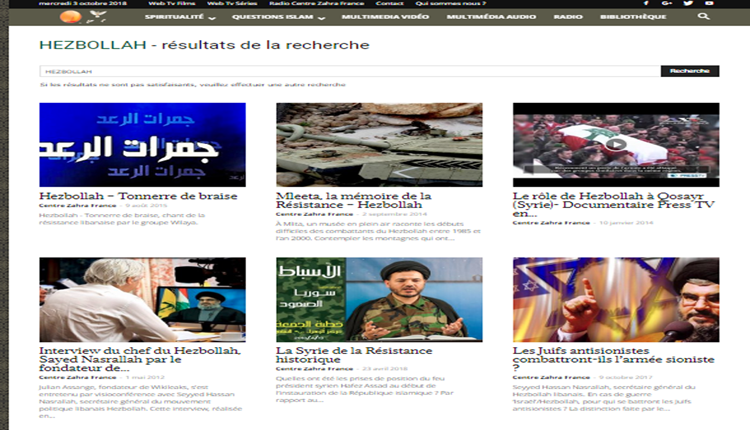Open Web Tv Séries link
750x430 pixels.
tap(232, 3)
